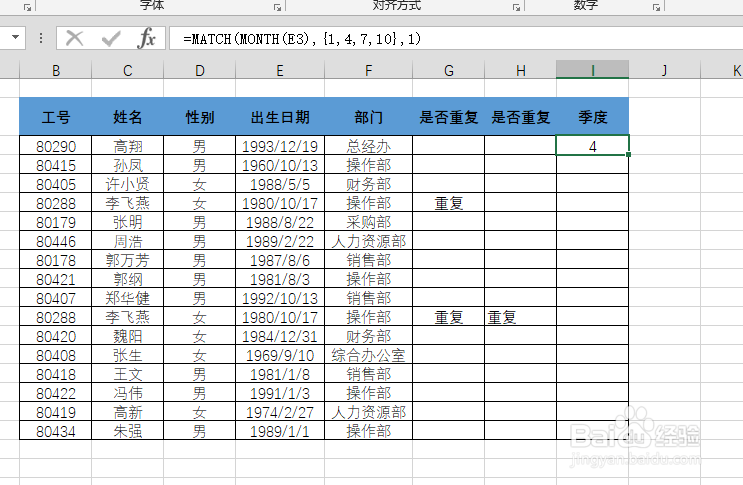This screenshot has height=485, width=743.
Task: Open Insert Function (fx) dialog
Action: pos(146,38)
